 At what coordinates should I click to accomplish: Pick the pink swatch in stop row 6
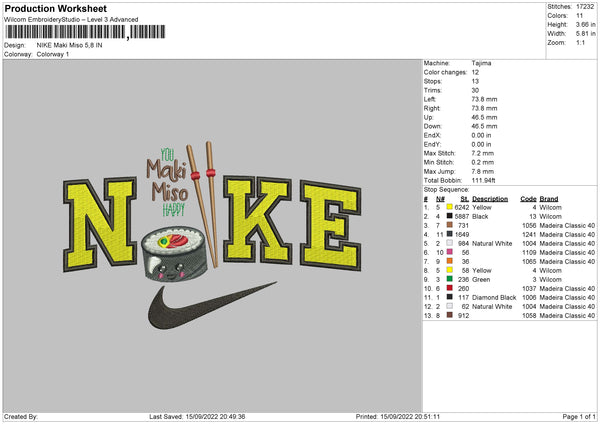click(450, 252)
